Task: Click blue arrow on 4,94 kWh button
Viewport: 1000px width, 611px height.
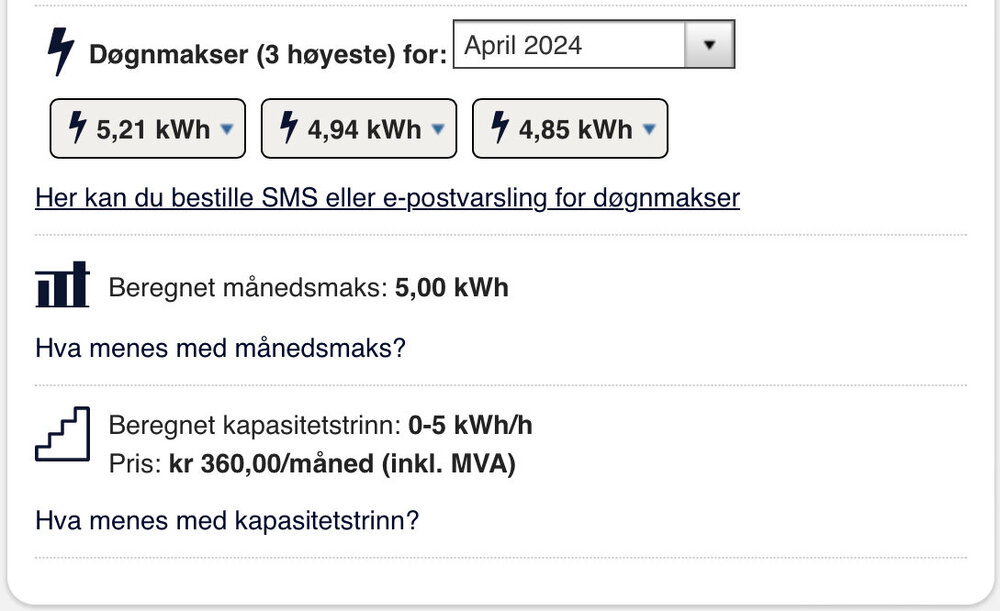Action: (x=438, y=129)
